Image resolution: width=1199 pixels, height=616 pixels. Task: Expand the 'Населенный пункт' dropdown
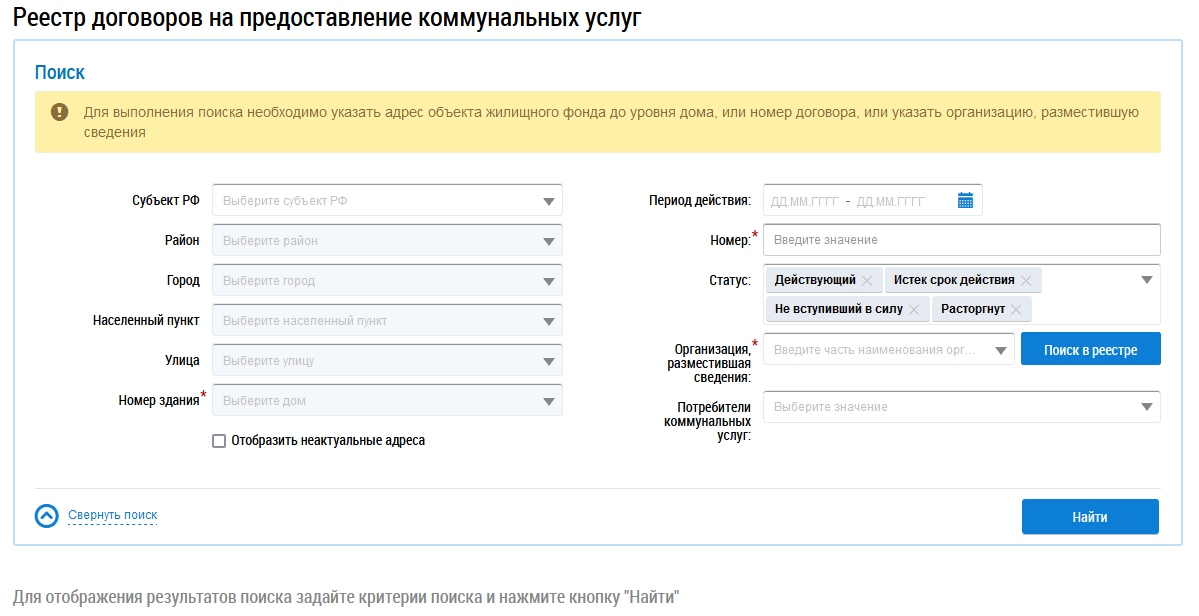click(548, 321)
